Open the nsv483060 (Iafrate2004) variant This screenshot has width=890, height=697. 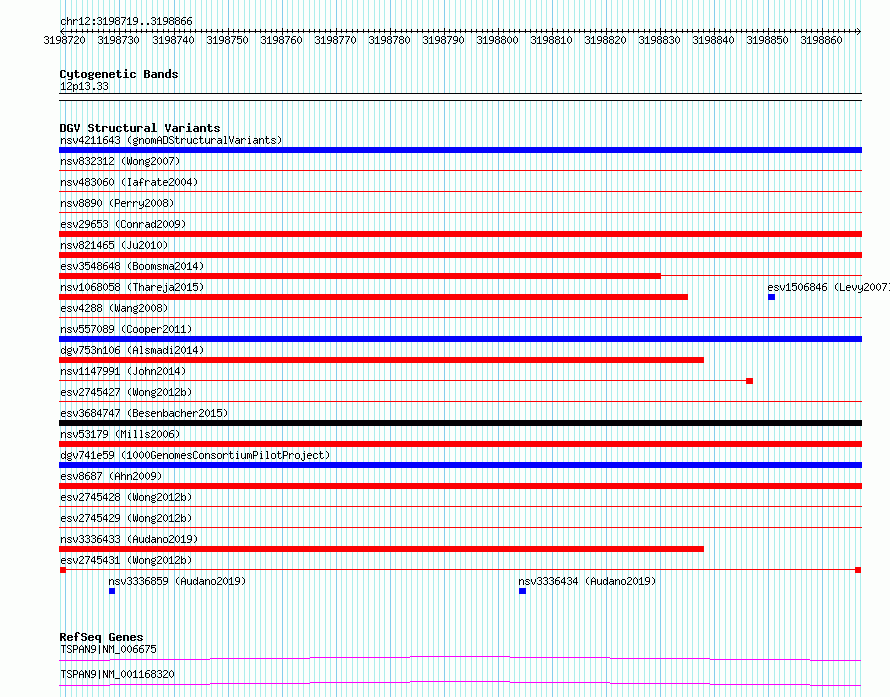coord(129,182)
